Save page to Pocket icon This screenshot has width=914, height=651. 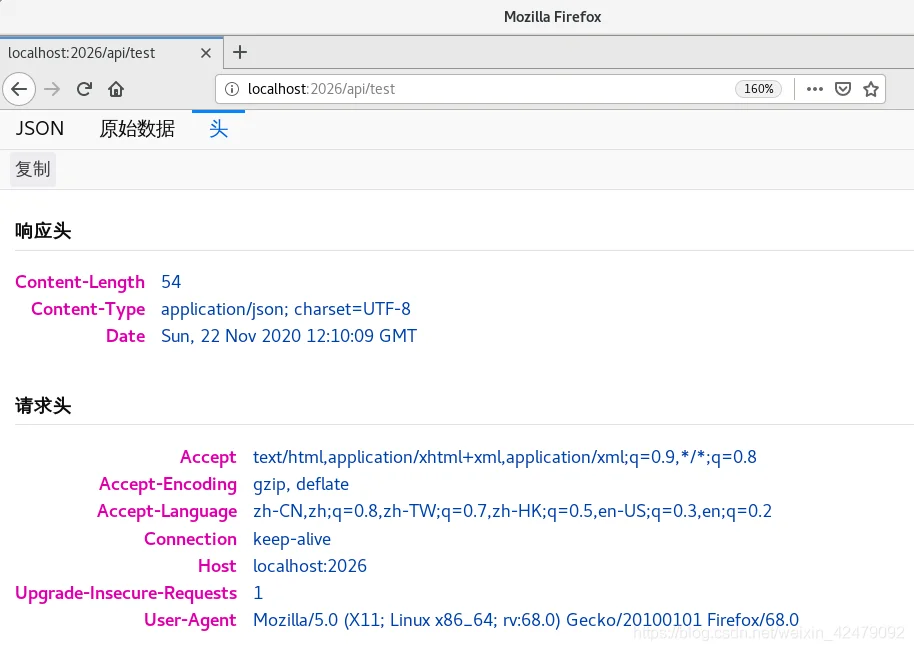843,89
